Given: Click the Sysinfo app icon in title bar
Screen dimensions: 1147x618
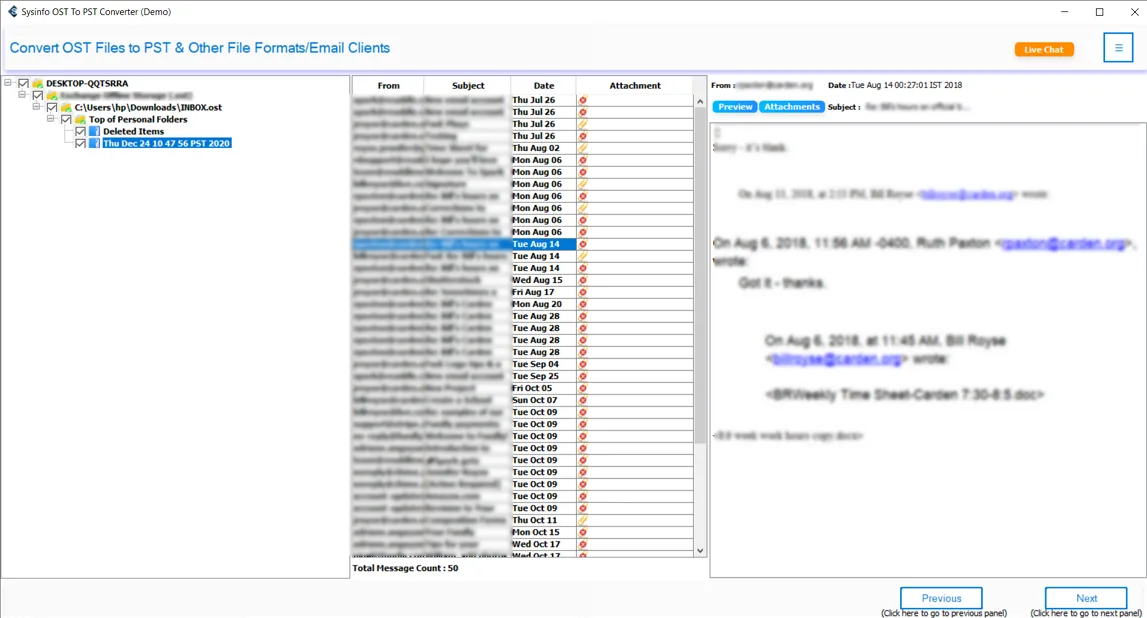Looking at the screenshot, I should point(12,12).
